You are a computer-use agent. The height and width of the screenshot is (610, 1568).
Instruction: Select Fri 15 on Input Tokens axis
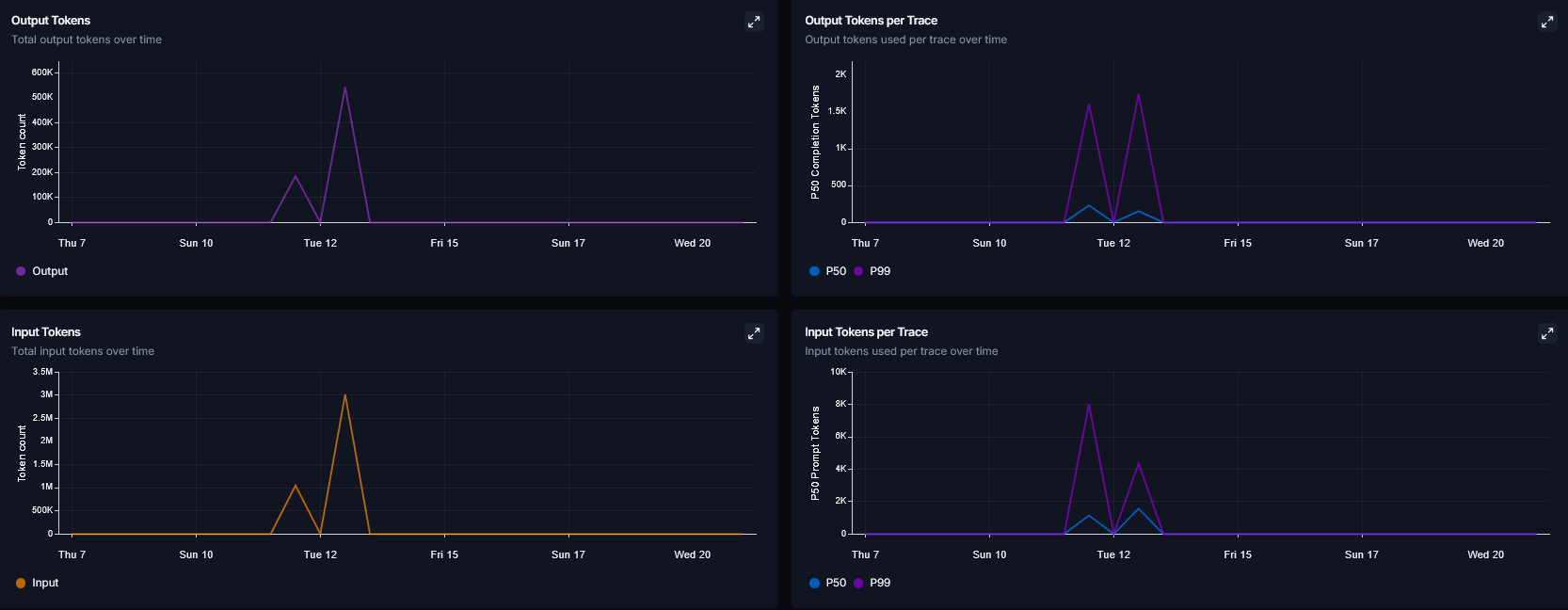[x=444, y=554]
